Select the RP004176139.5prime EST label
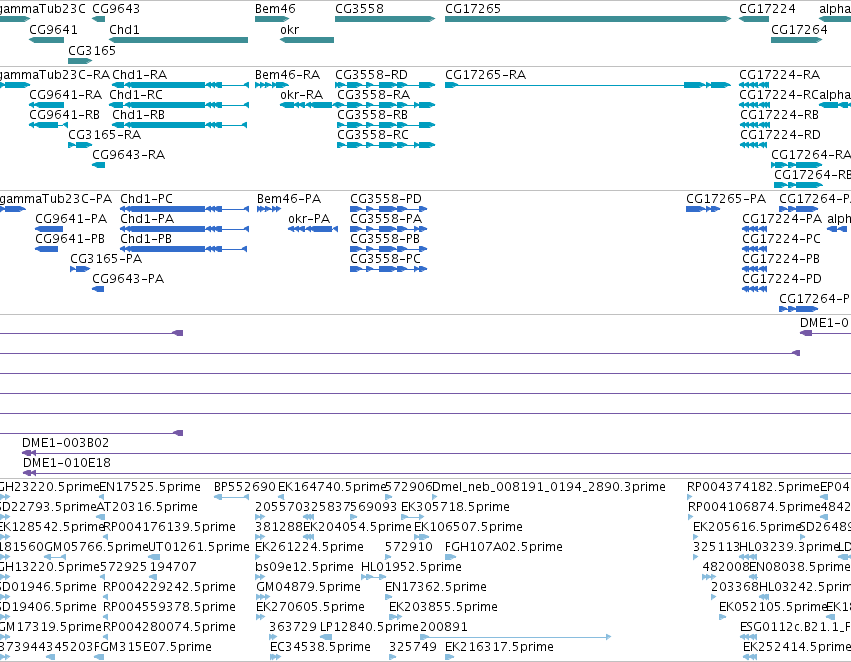 [x=169, y=527]
